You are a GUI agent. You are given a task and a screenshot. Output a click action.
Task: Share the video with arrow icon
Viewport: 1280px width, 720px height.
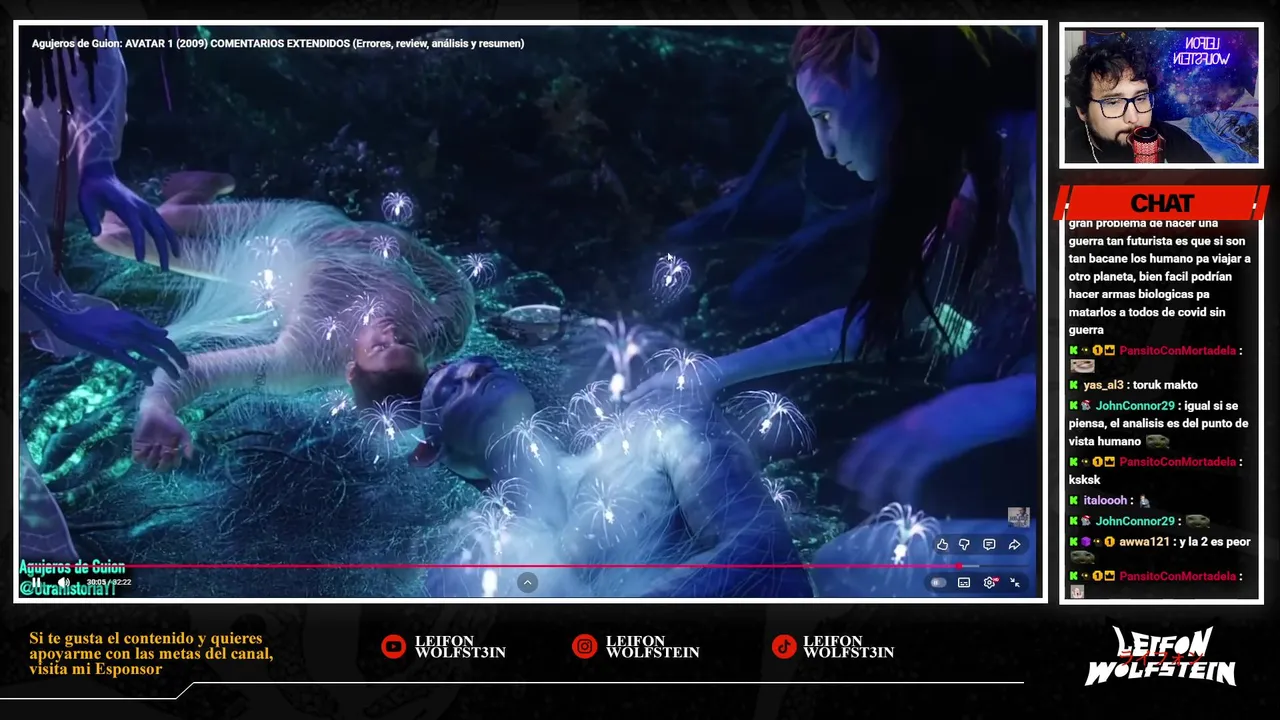1014,545
